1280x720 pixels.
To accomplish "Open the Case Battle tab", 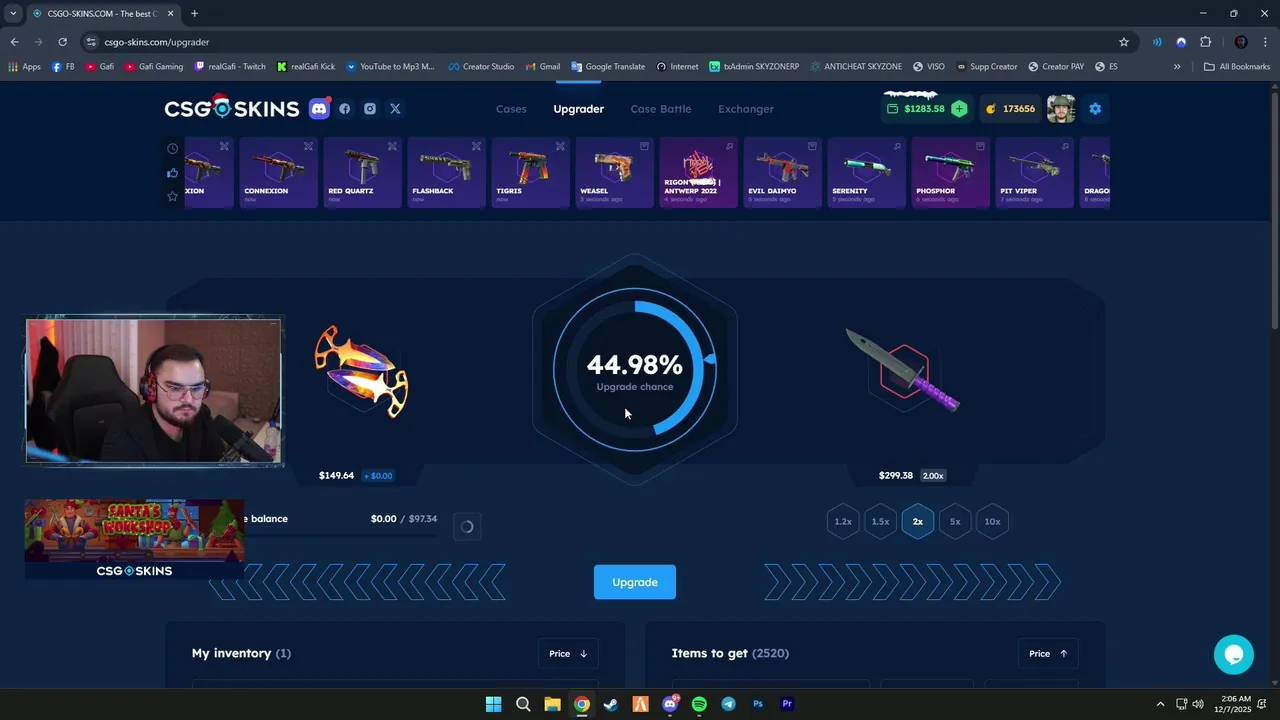I will pos(661,109).
